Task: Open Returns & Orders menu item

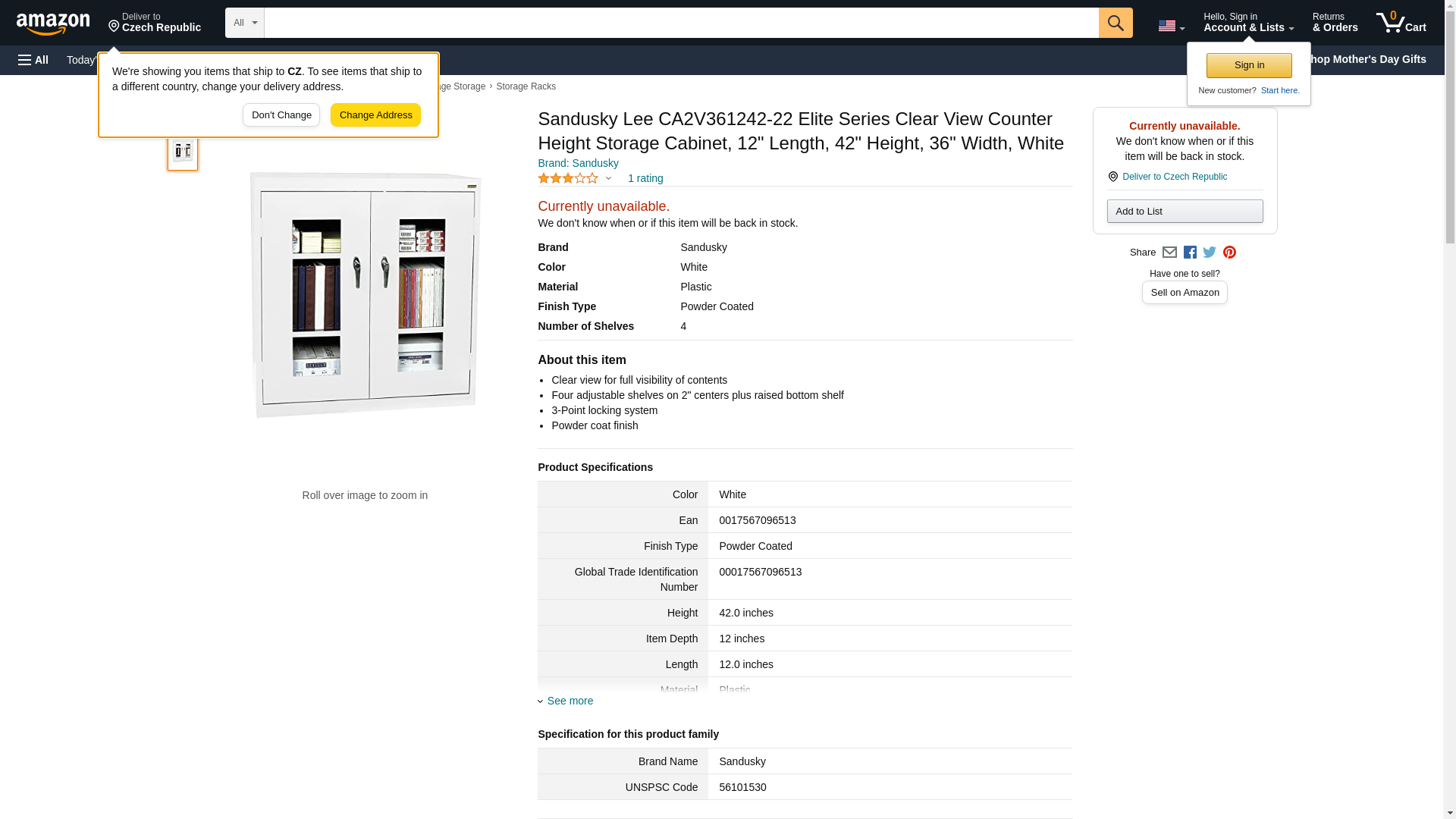Action: click(1335, 23)
